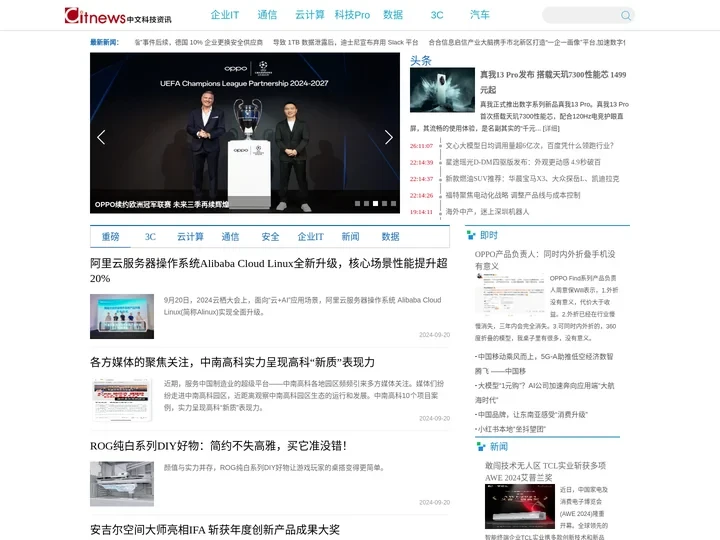Show next carousel slide arrow

coord(388,137)
